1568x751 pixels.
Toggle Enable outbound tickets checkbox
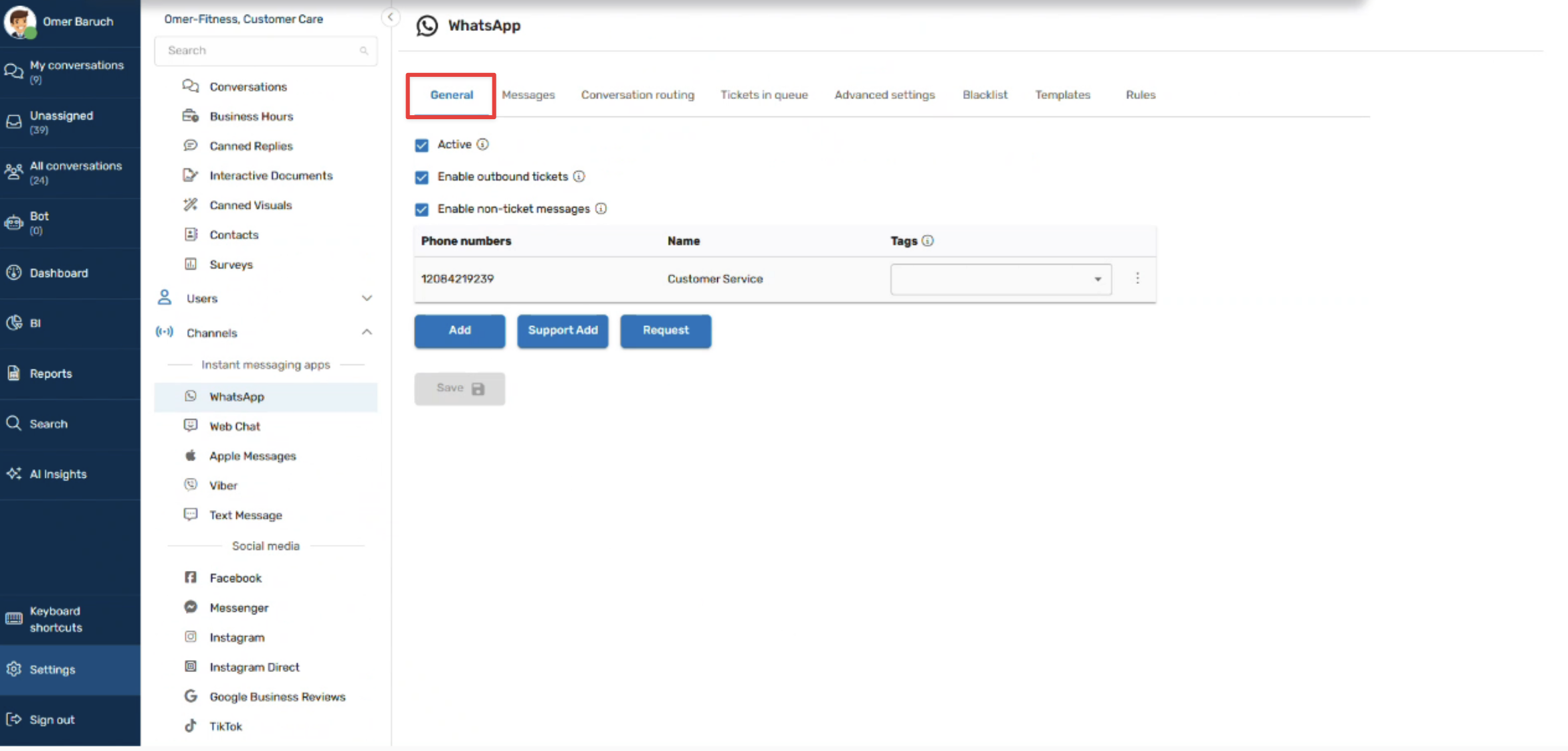tap(421, 177)
